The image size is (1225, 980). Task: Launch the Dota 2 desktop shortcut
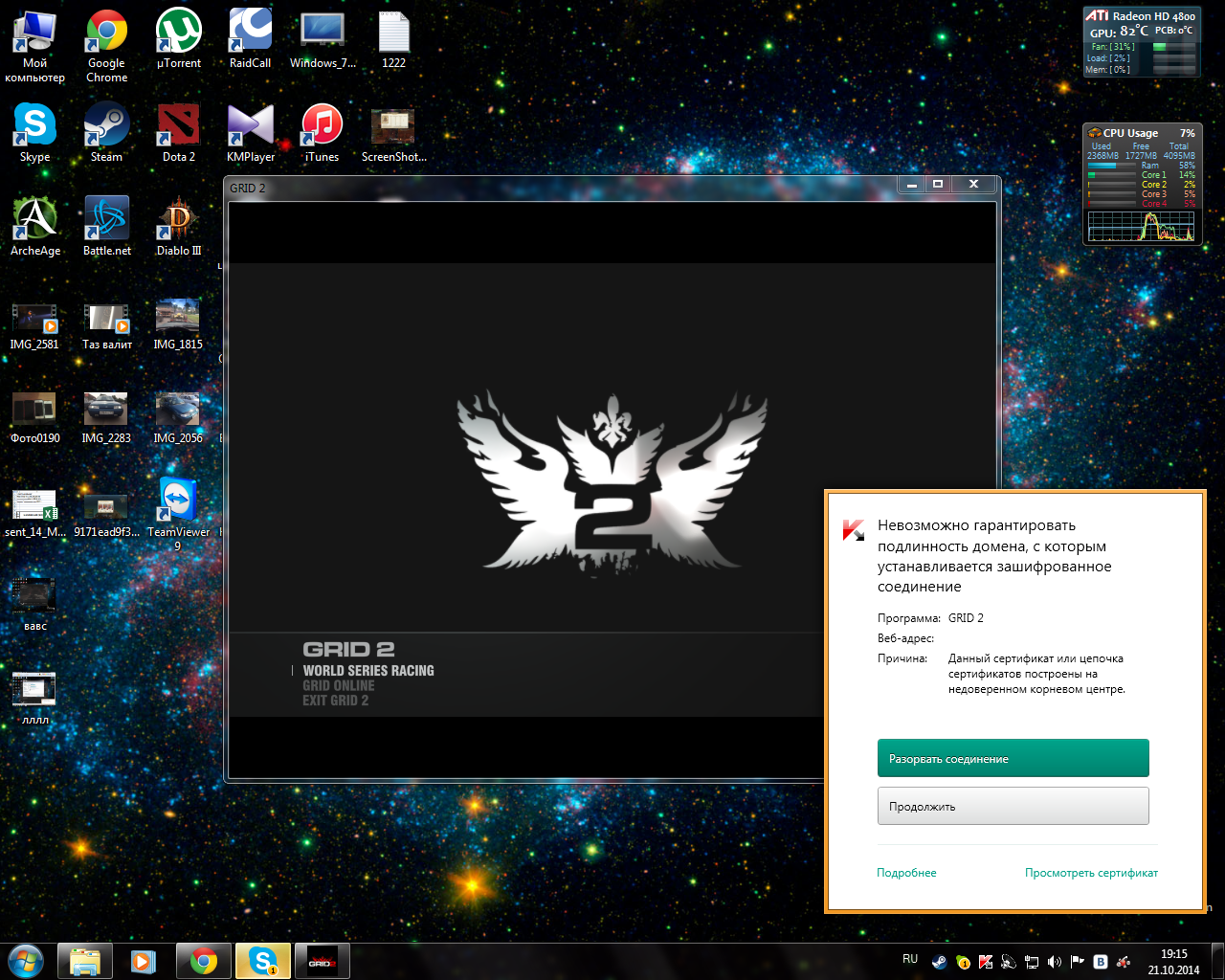178,132
